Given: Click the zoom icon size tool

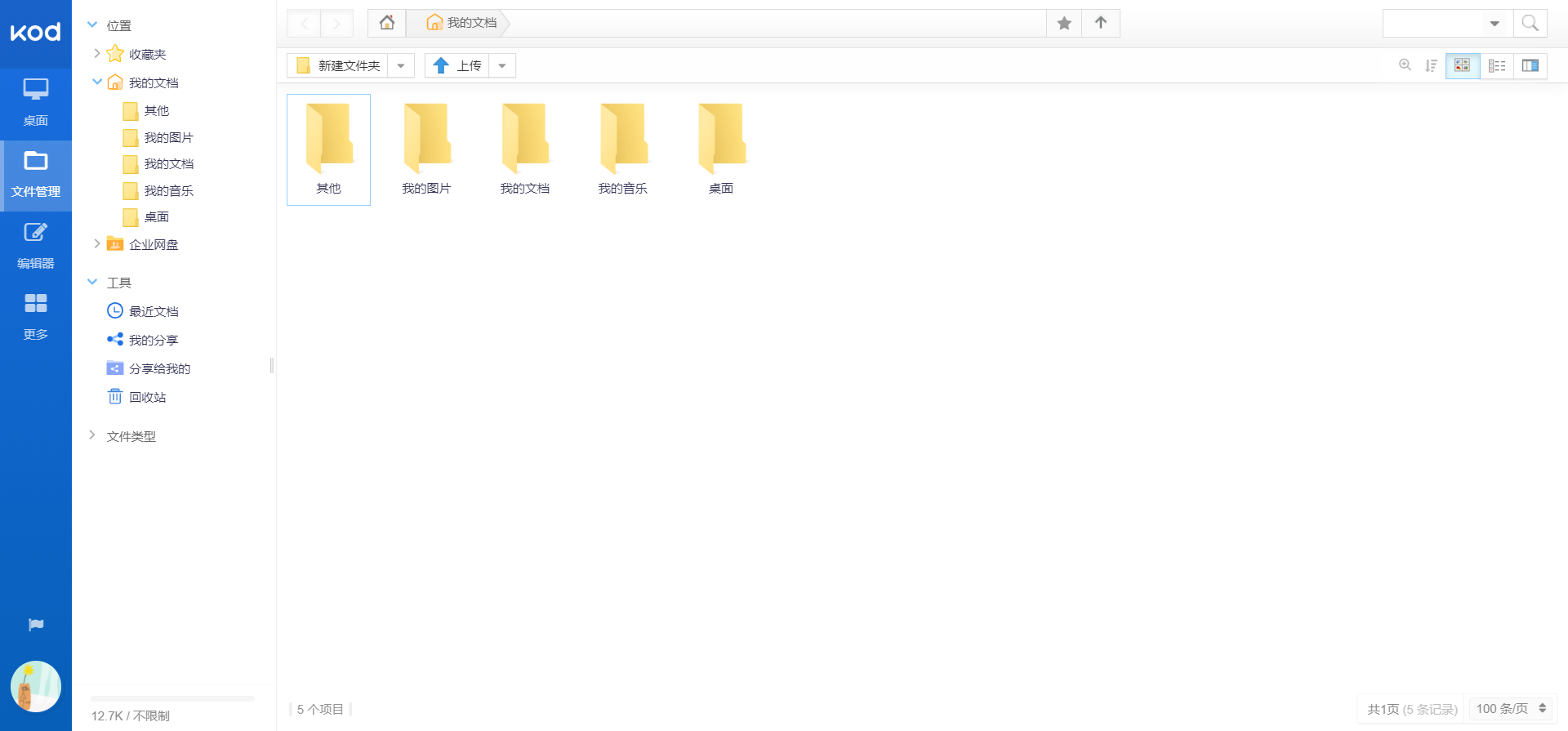Looking at the screenshot, I should (x=1405, y=65).
